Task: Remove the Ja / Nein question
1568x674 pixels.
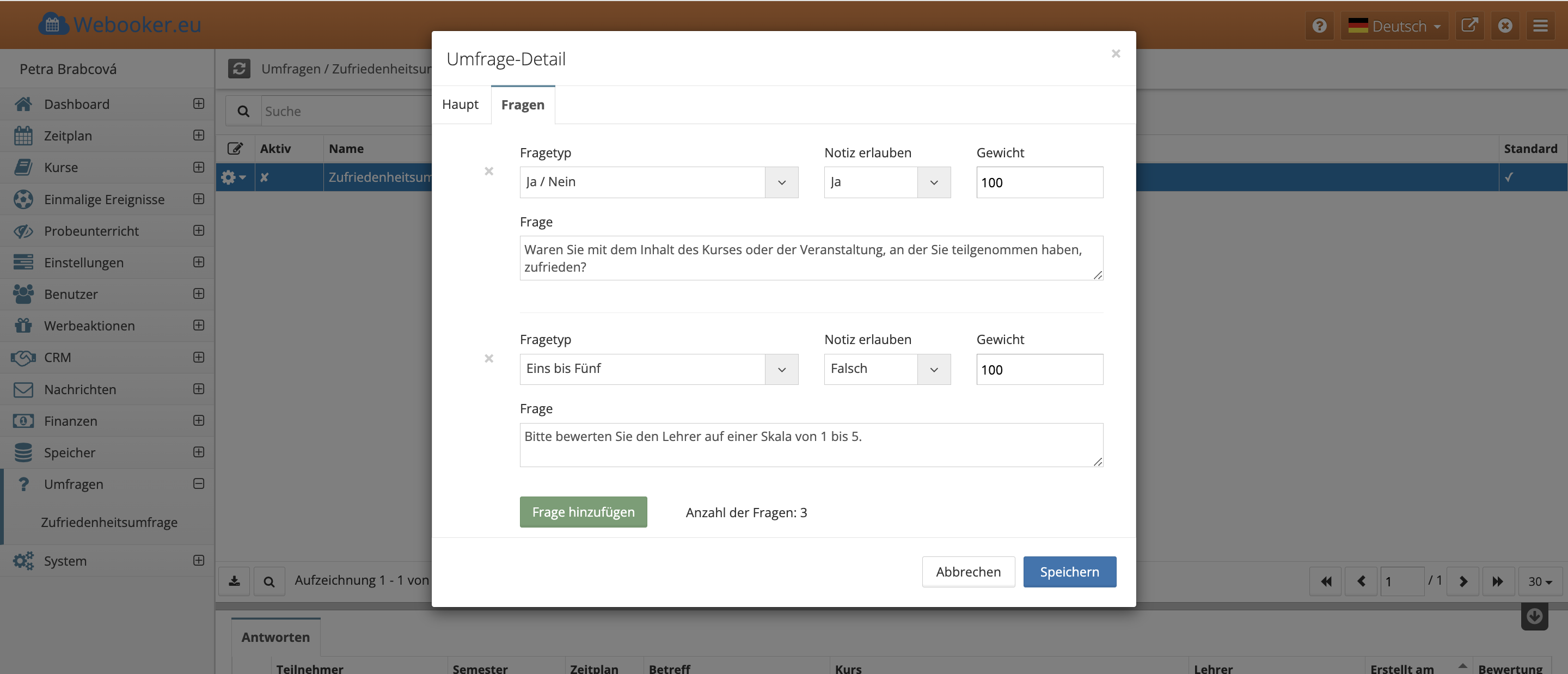Action: (x=489, y=171)
